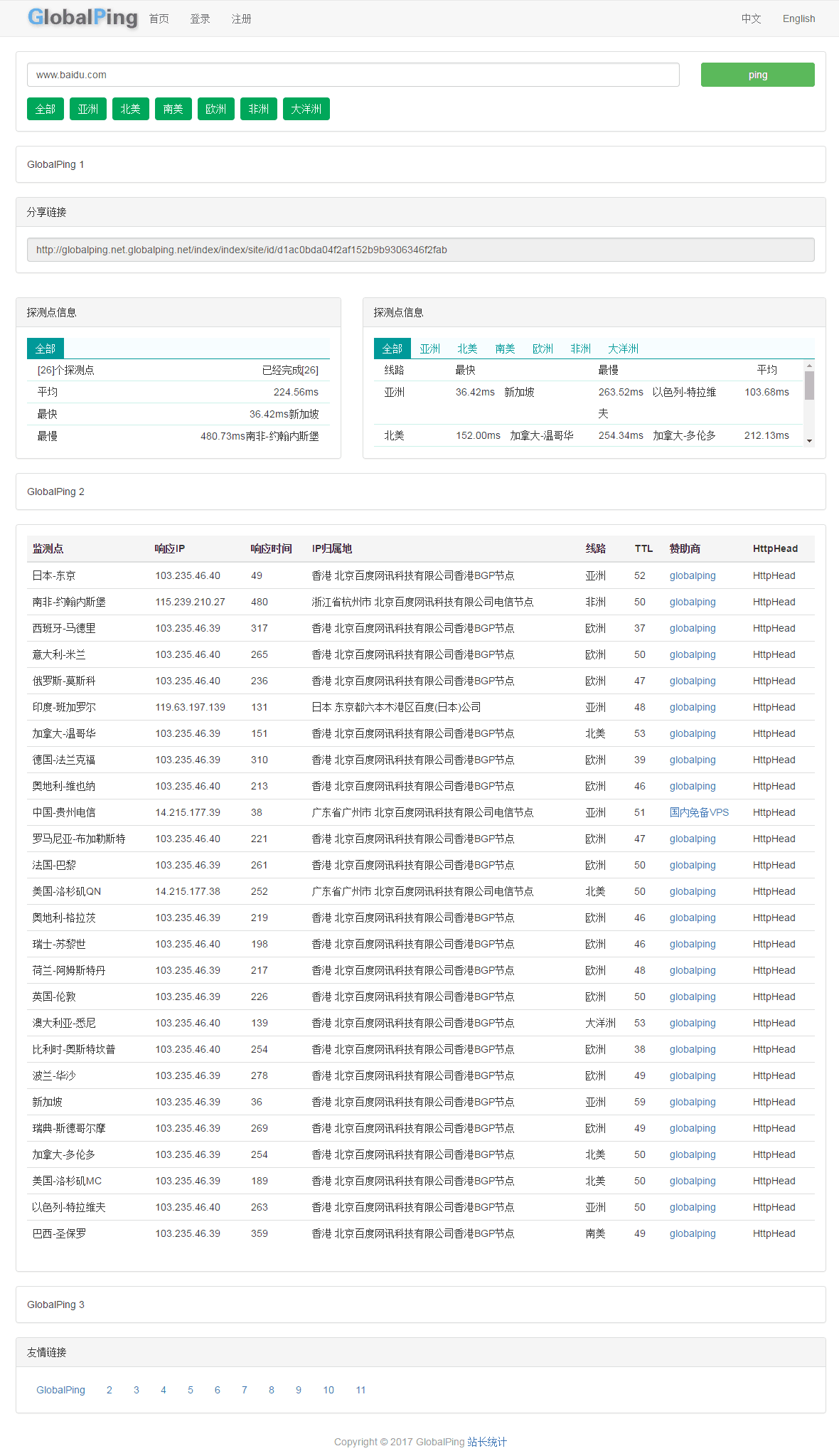
Task: Open friendly link number 11
Action: tap(361, 1390)
